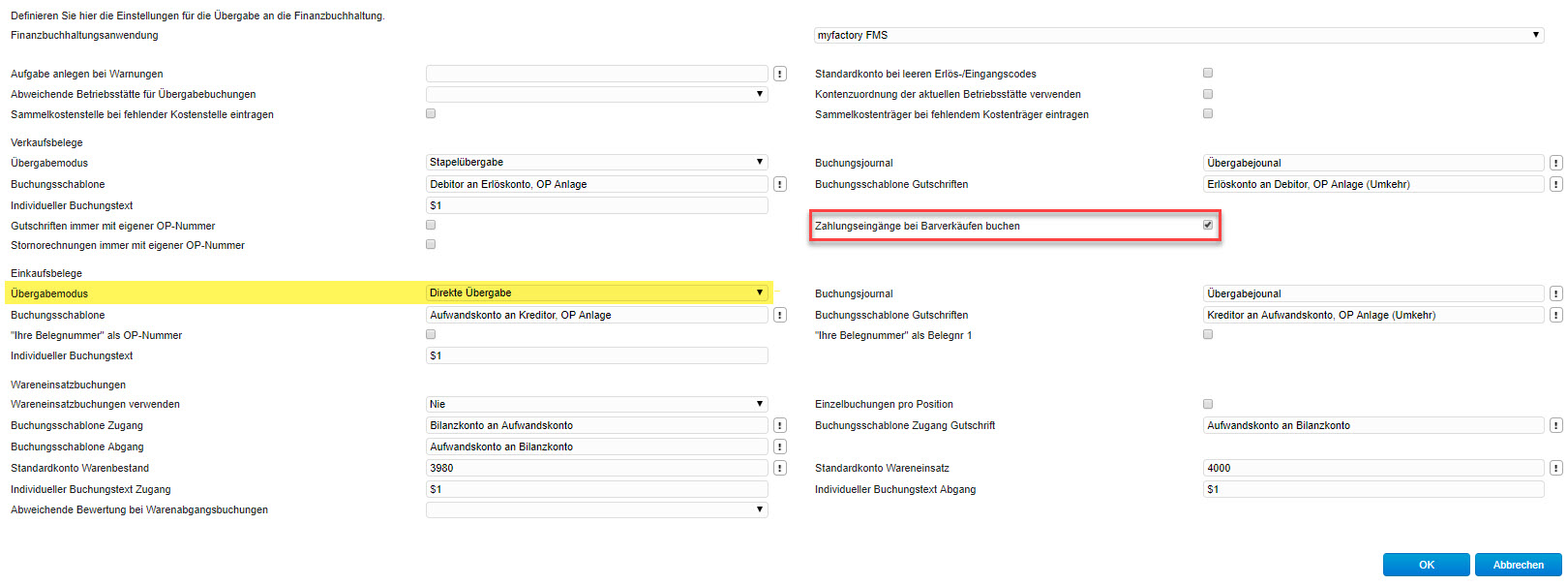Check Standardkonto bei leeren Erlös-/Eingangscodes
Image resolution: width=1568 pixels, height=585 pixels.
click(1207, 73)
